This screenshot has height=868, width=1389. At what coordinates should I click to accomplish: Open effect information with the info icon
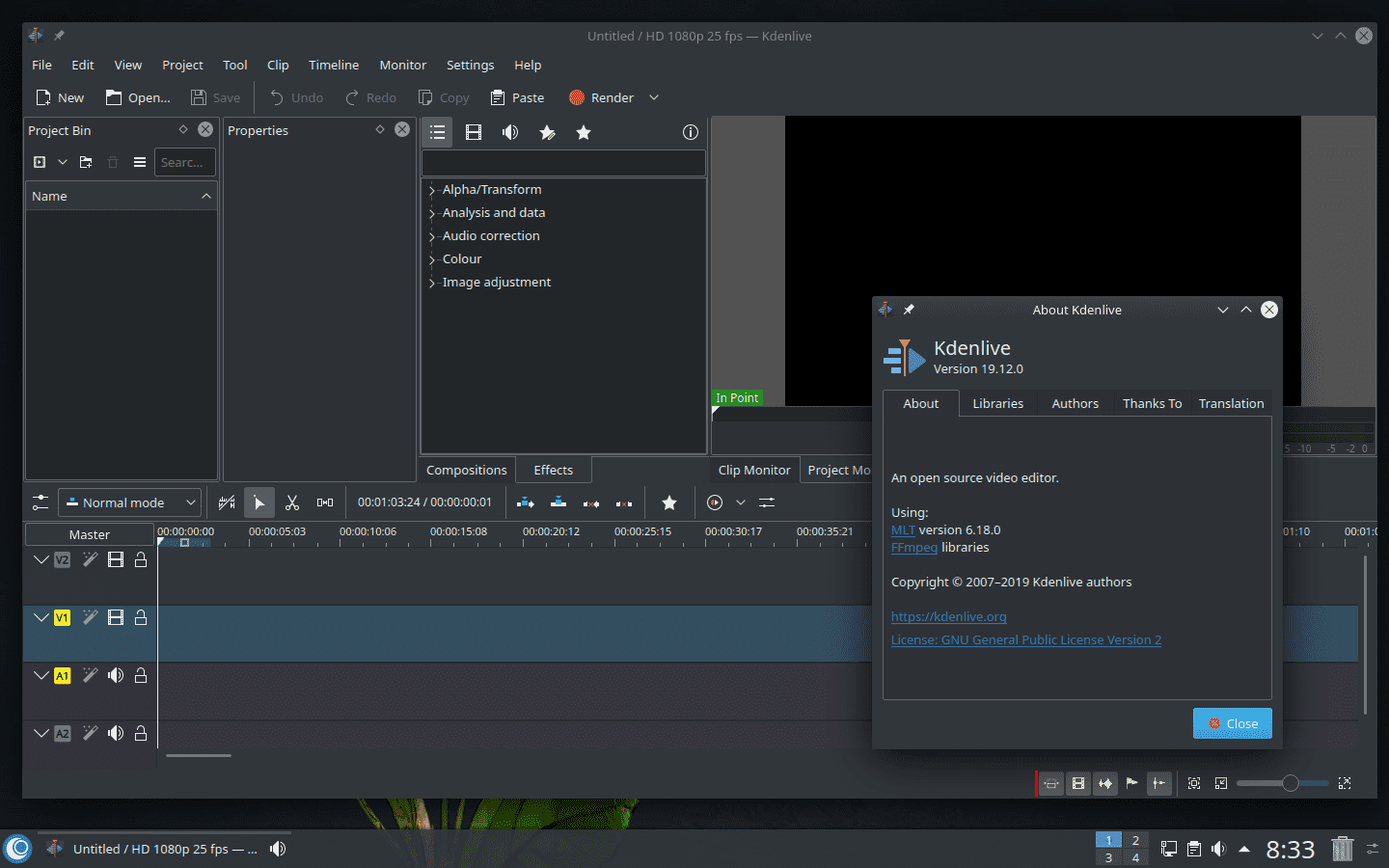coord(690,132)
